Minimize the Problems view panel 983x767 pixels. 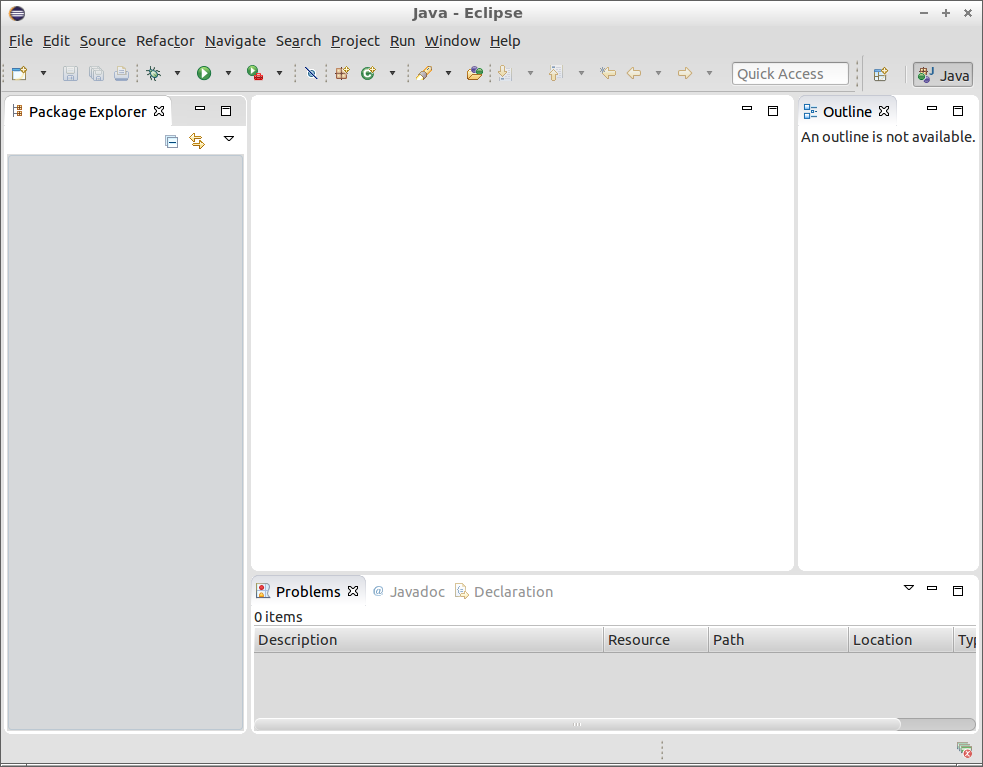pos(932,588)
